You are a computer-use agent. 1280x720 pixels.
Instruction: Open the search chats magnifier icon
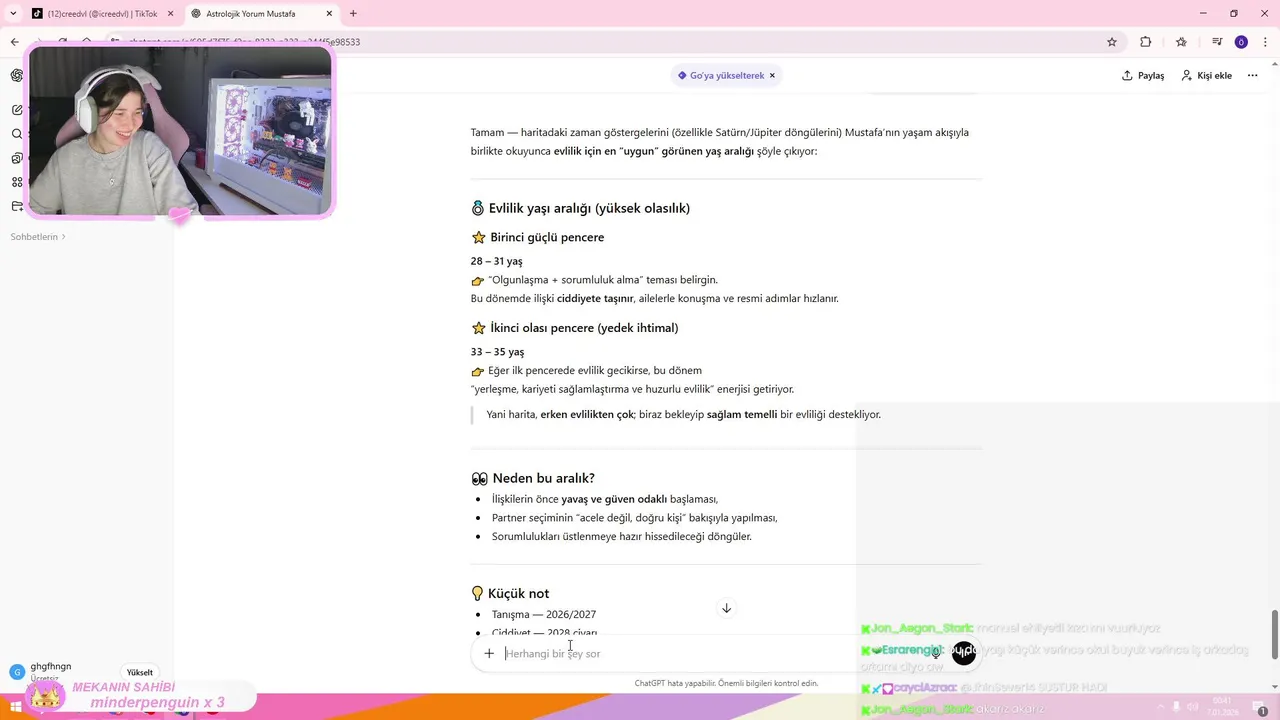pos(17,134)
